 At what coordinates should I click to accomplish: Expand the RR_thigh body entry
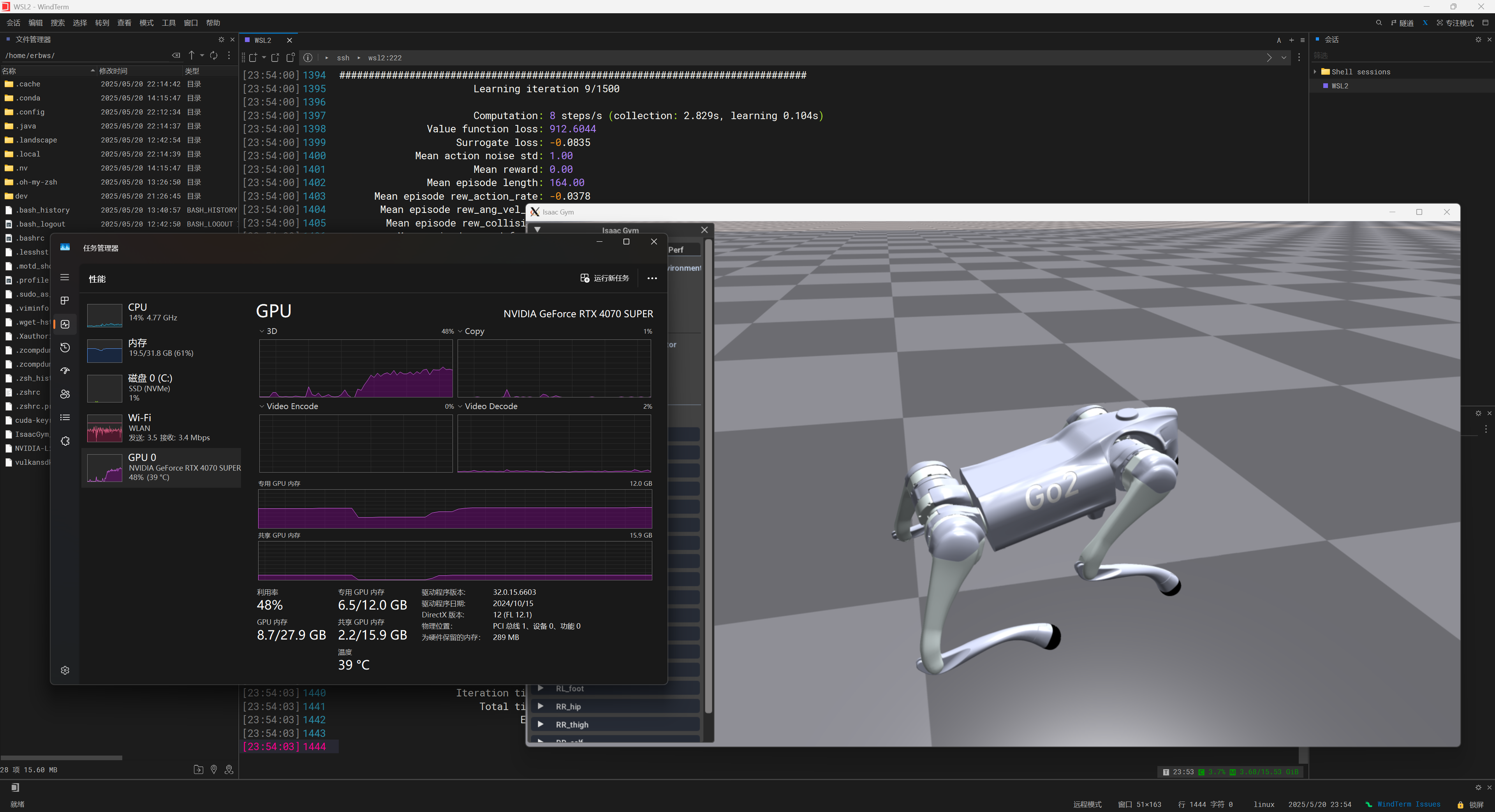click(540, 724)
